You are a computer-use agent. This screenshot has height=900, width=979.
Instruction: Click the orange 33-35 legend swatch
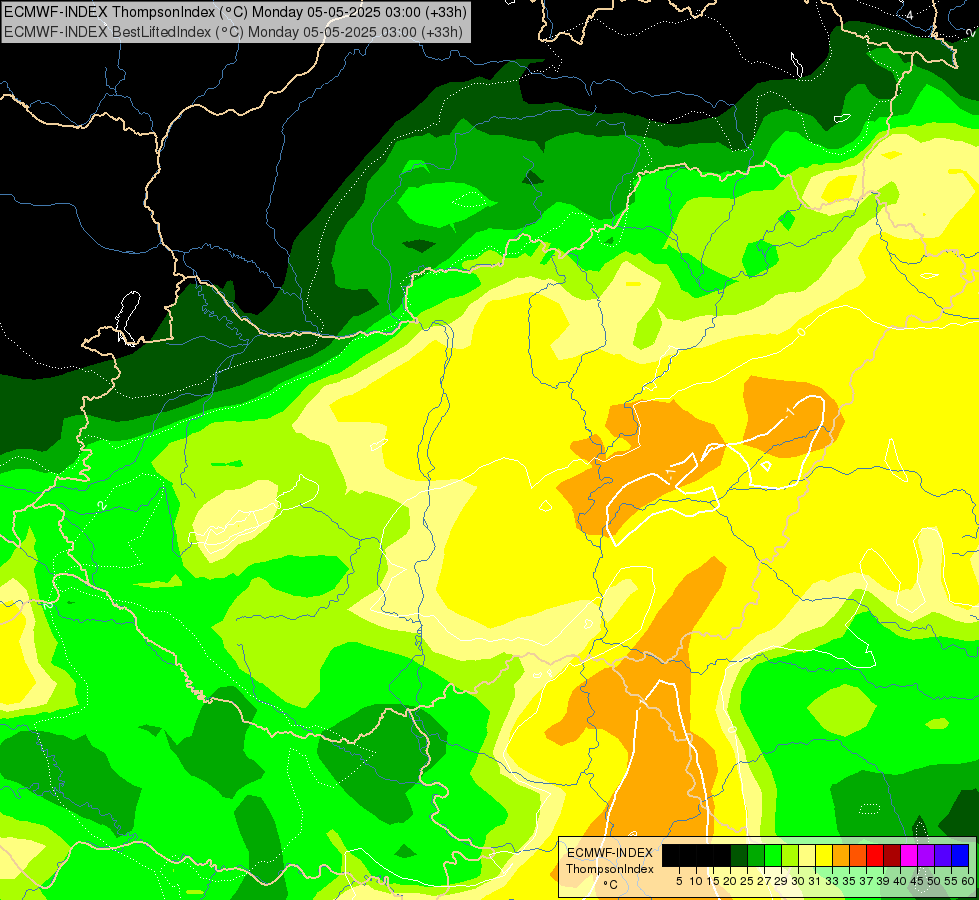(841, 856)
